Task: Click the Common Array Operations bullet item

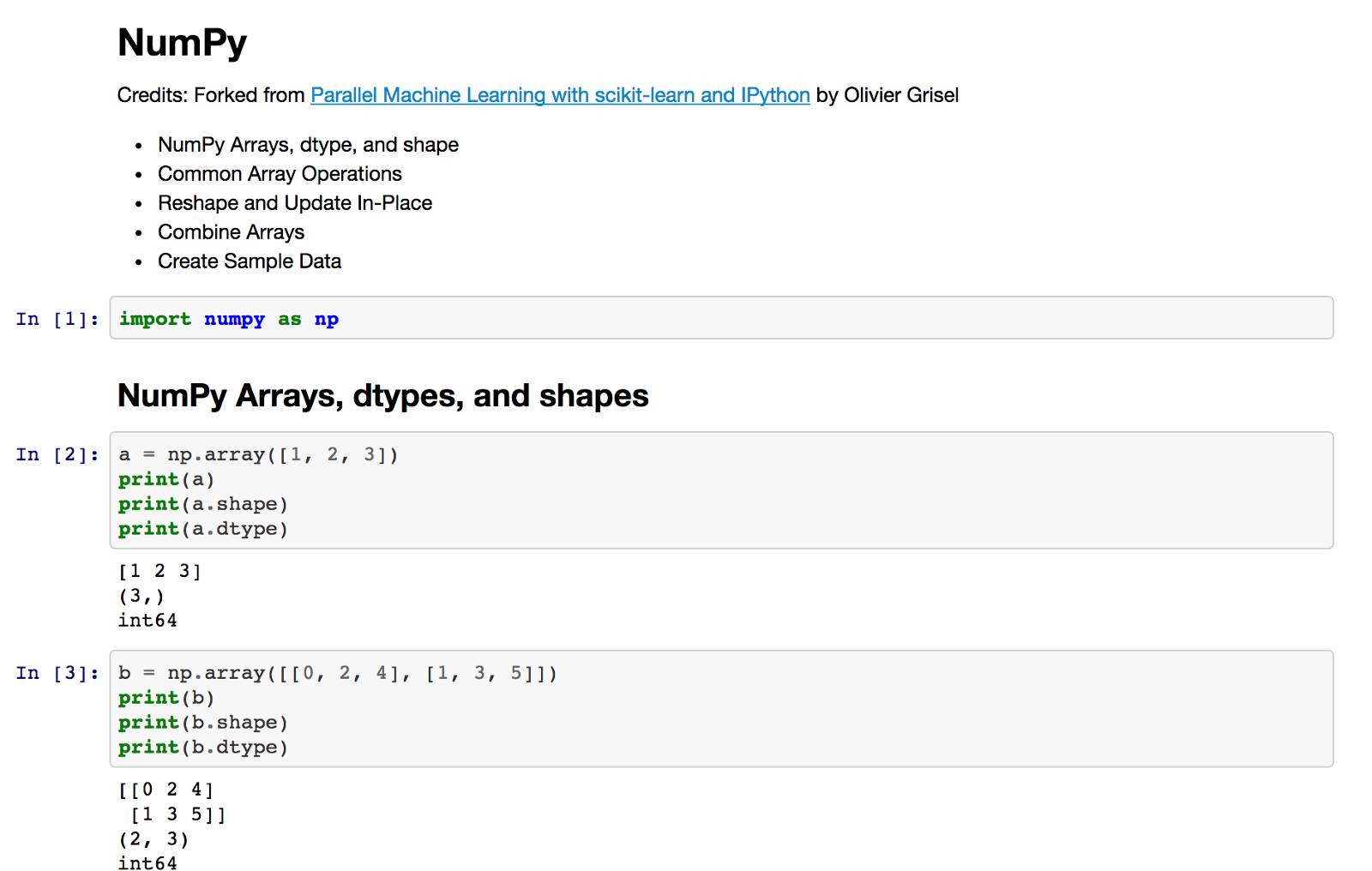Action: pos(280,174)
